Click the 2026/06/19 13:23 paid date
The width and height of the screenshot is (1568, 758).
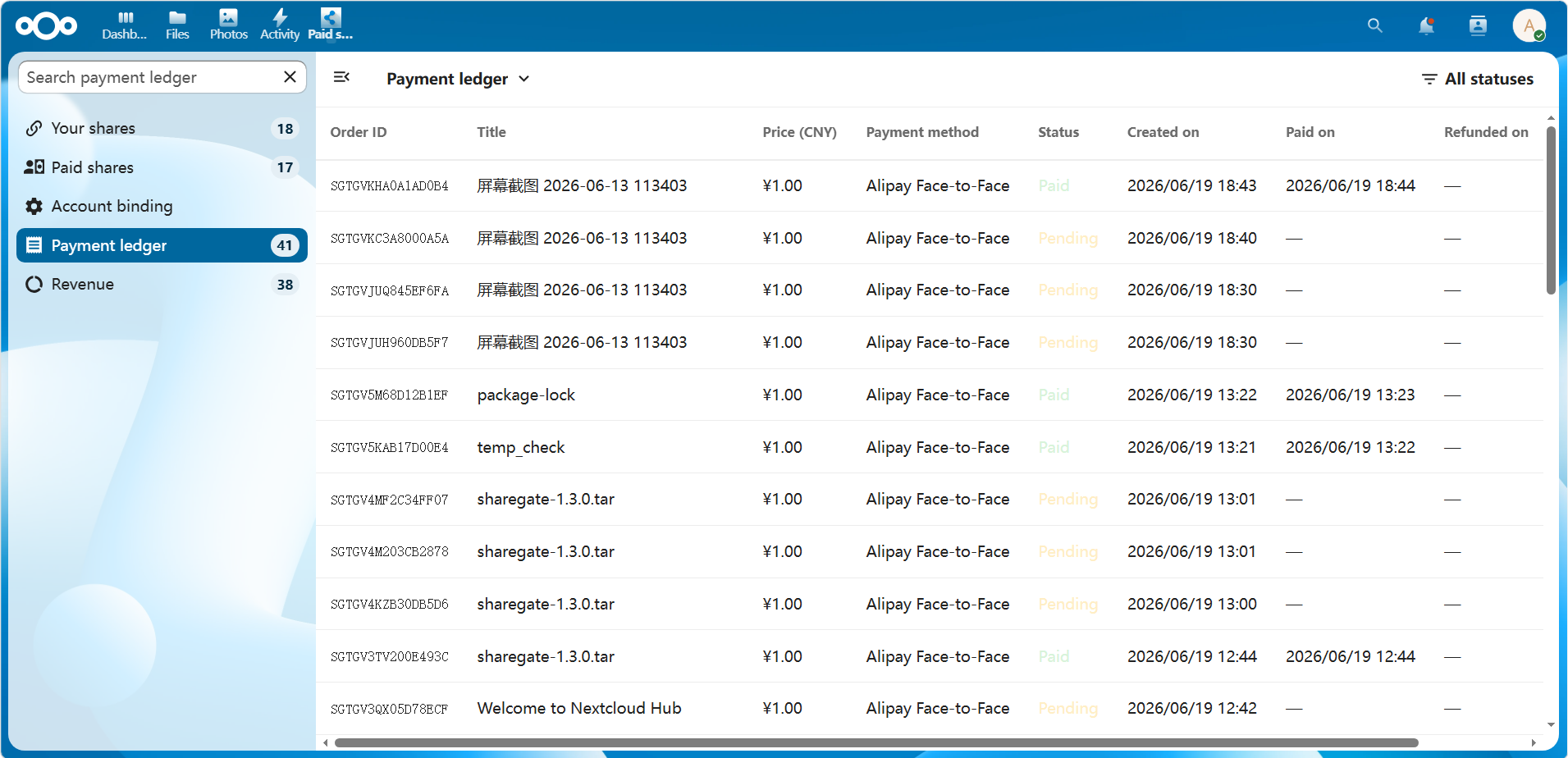(1351, 395)
